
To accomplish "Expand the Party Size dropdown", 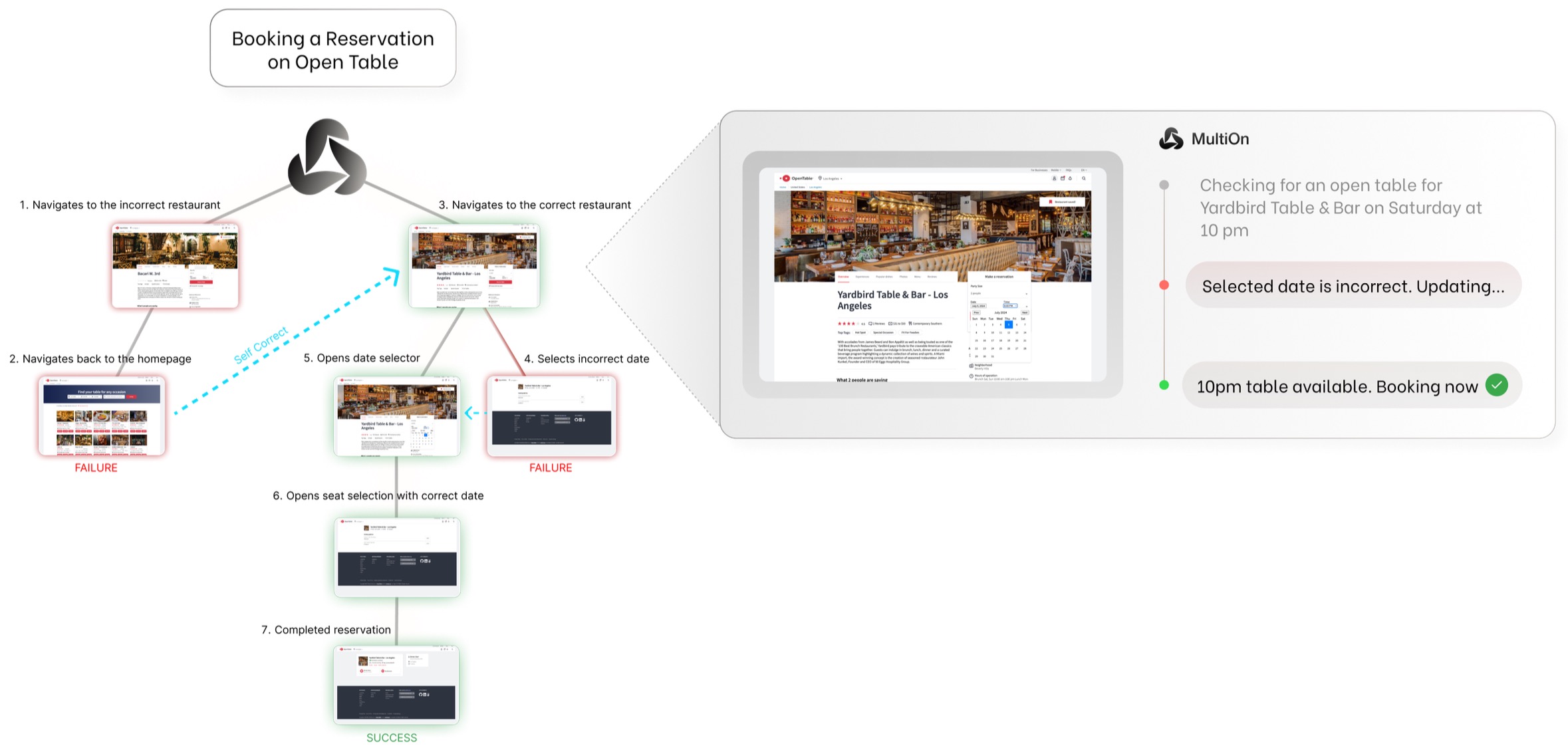I will point(999,293).
